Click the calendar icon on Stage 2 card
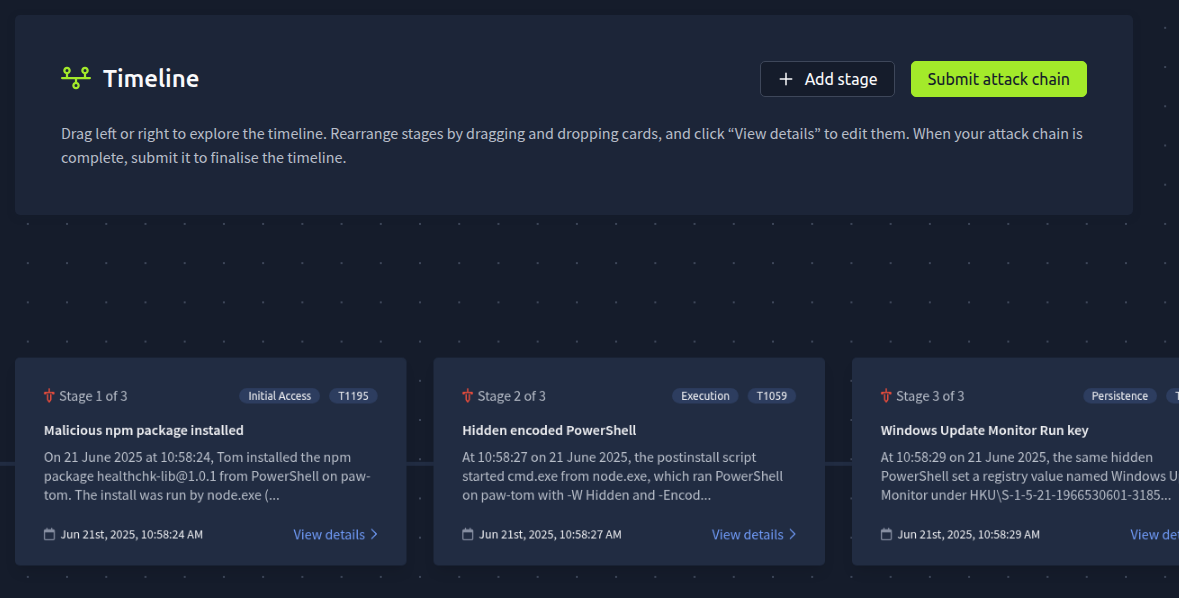This screenshot has width=1179, height=598. tap(468, 534)
